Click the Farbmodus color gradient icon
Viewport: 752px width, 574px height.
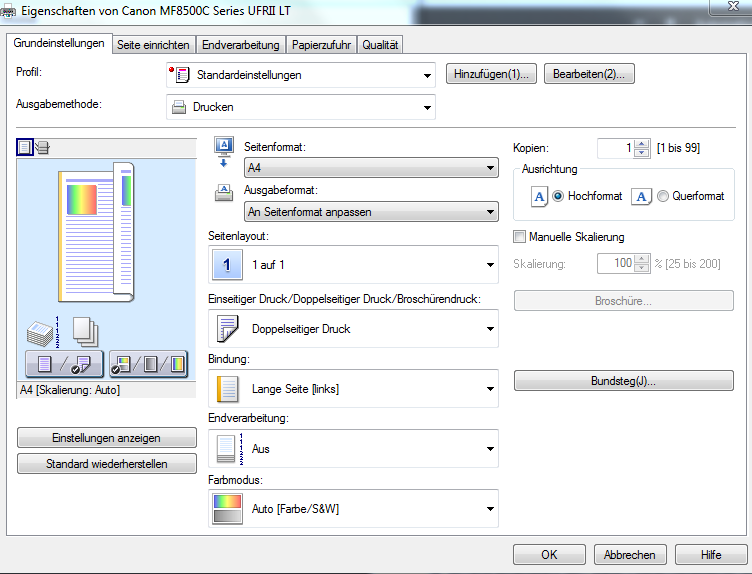(227, 509)
